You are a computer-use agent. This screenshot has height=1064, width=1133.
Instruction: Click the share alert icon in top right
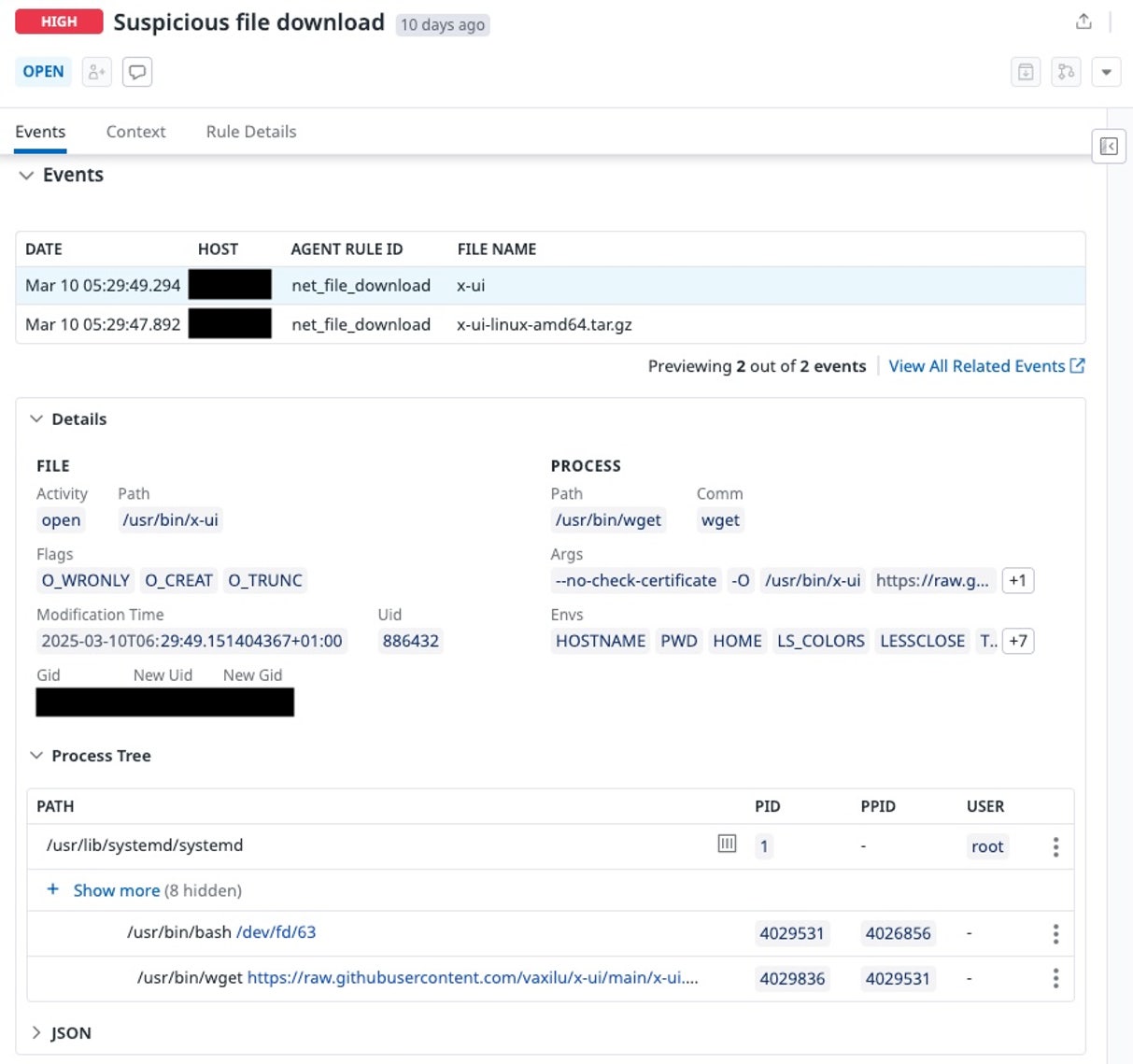tap(1083, 21)
